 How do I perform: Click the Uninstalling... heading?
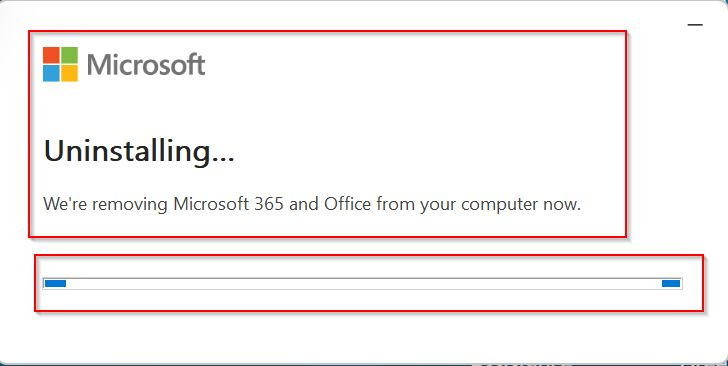point(139,152)
